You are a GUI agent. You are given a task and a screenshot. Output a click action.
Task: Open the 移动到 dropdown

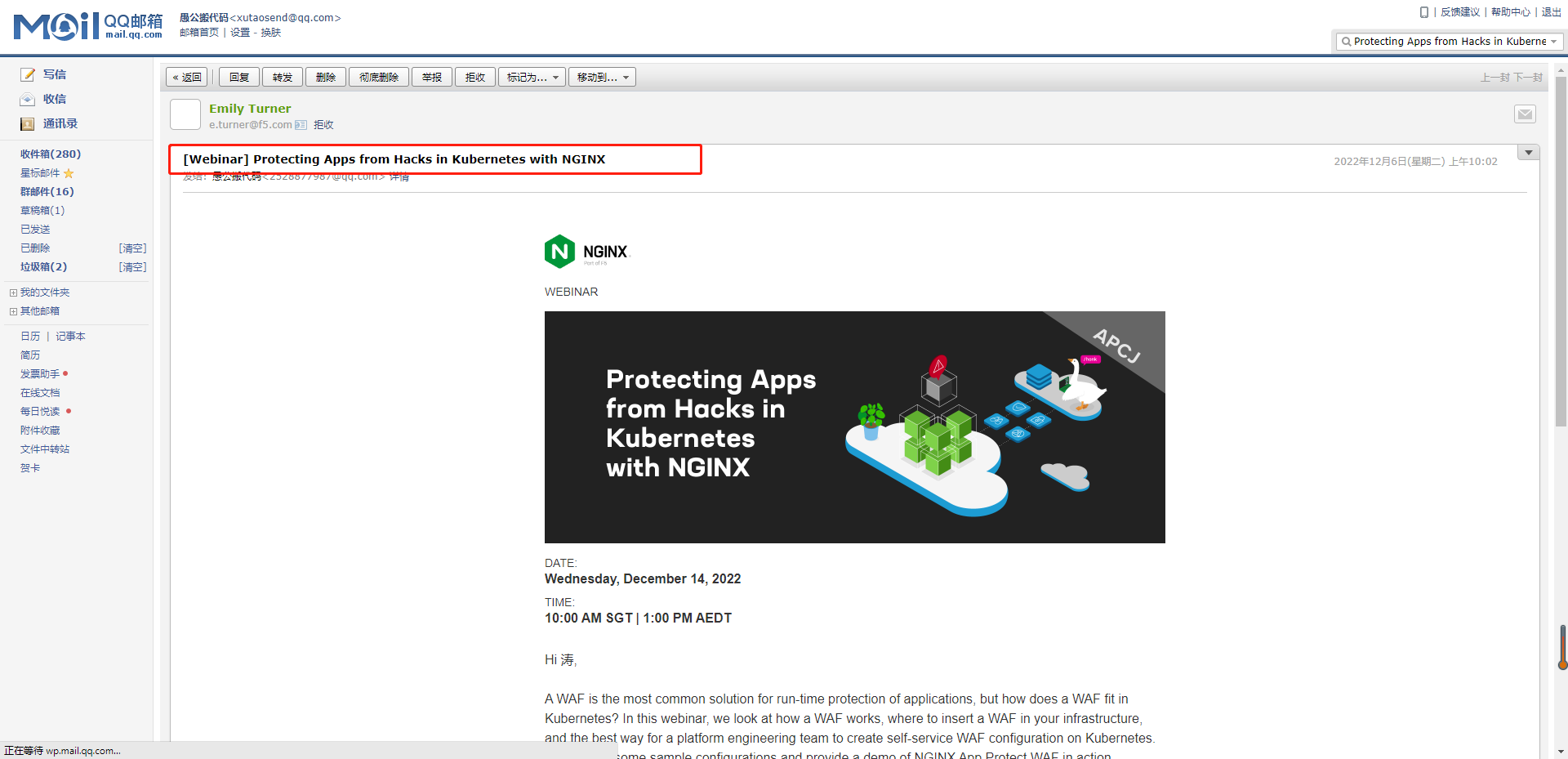click(602, 77)
